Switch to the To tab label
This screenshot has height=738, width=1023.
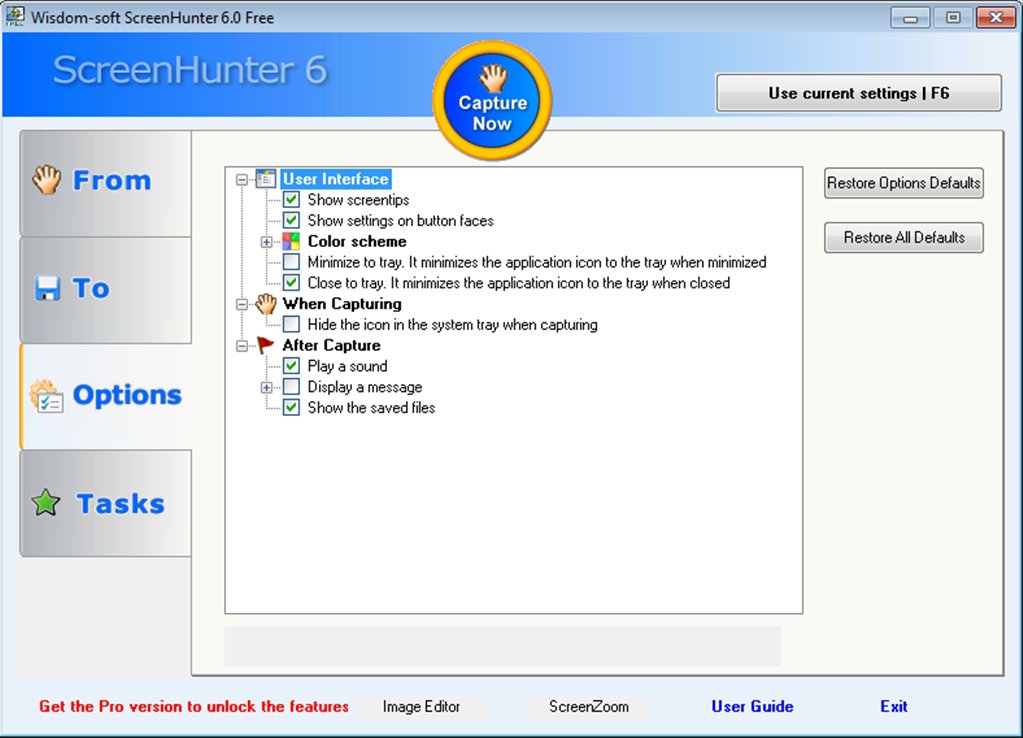[x=91, y=288]
